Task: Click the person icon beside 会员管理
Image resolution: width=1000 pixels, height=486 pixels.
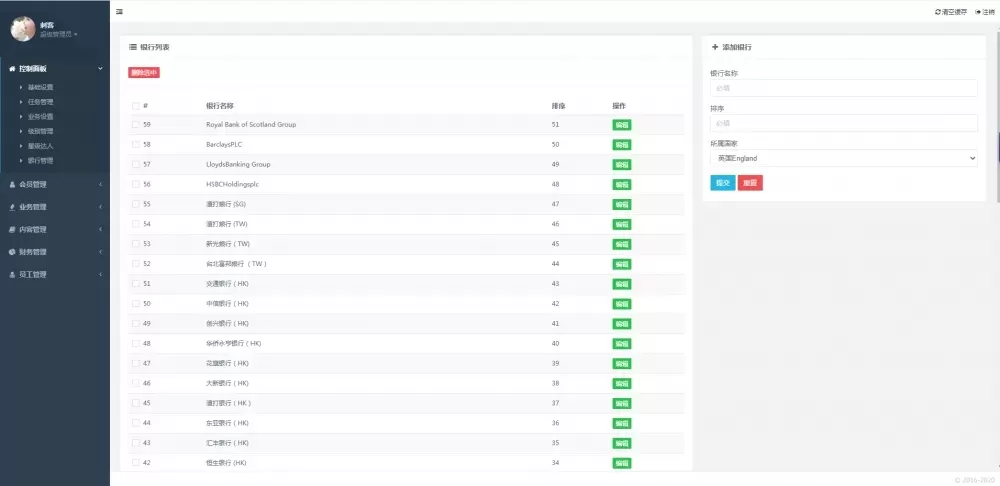Action: coord(12,184)
